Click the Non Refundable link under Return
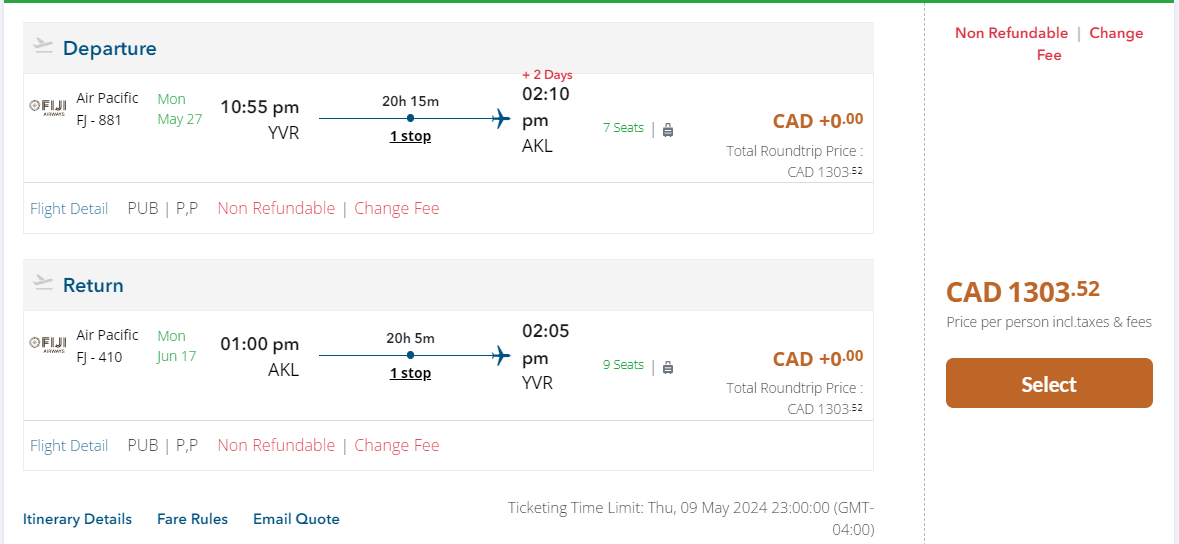Screen dimensions: 1179x544 [276, 446]
